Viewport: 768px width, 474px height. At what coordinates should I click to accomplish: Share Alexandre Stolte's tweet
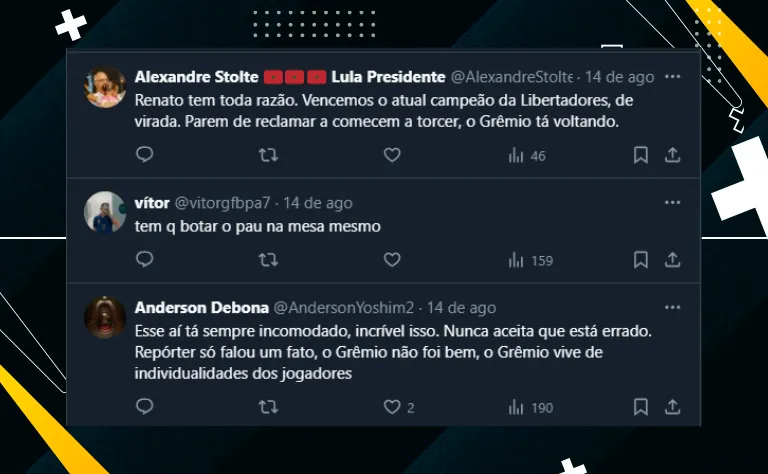pyautogui.click(x=673, y=155)
